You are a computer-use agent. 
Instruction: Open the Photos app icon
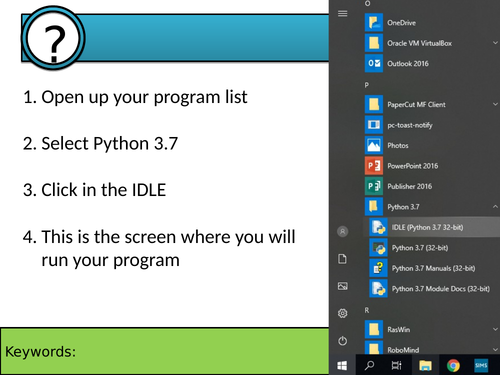[374, 145]
